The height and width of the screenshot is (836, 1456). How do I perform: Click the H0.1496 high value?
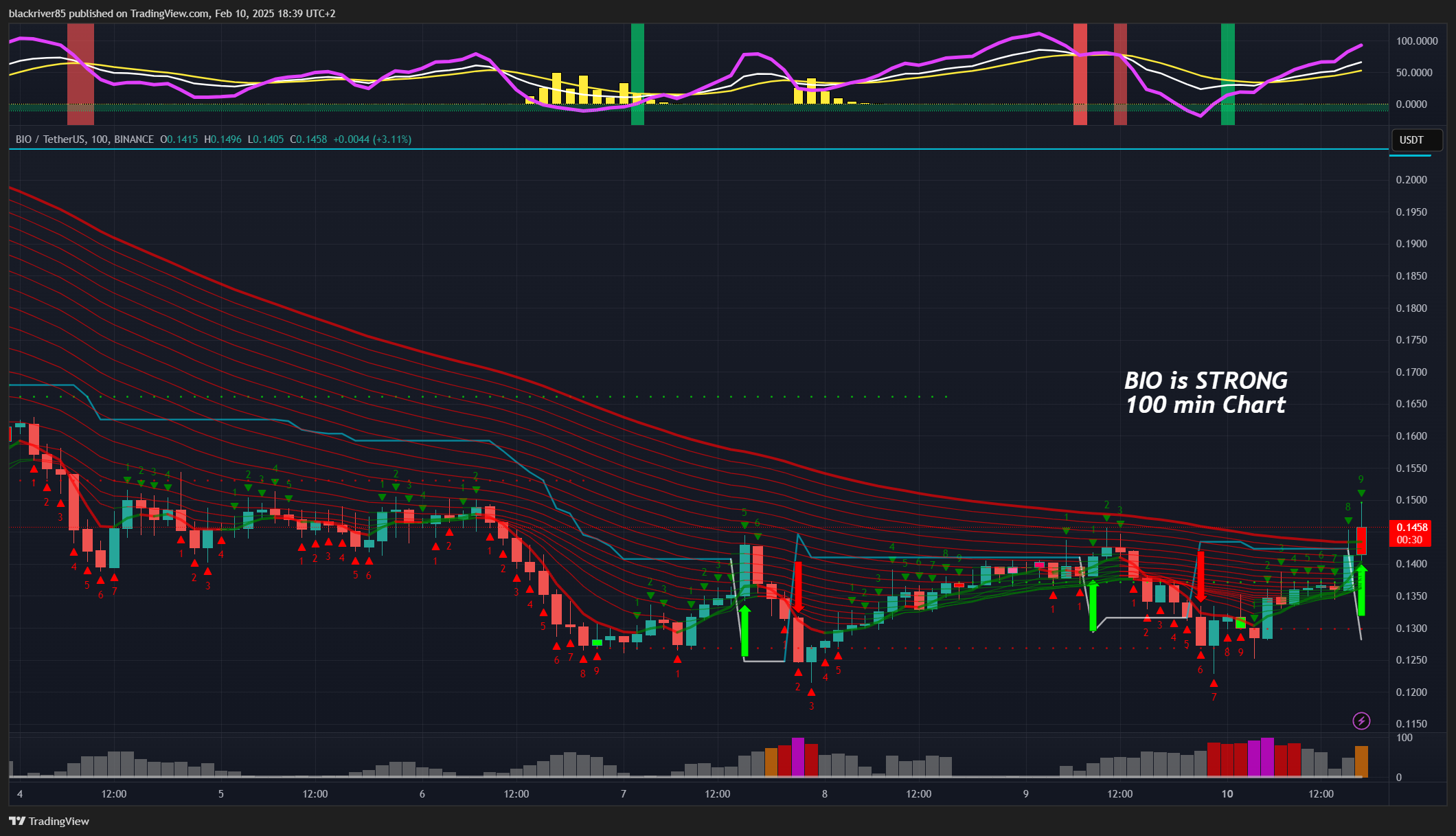223,139
